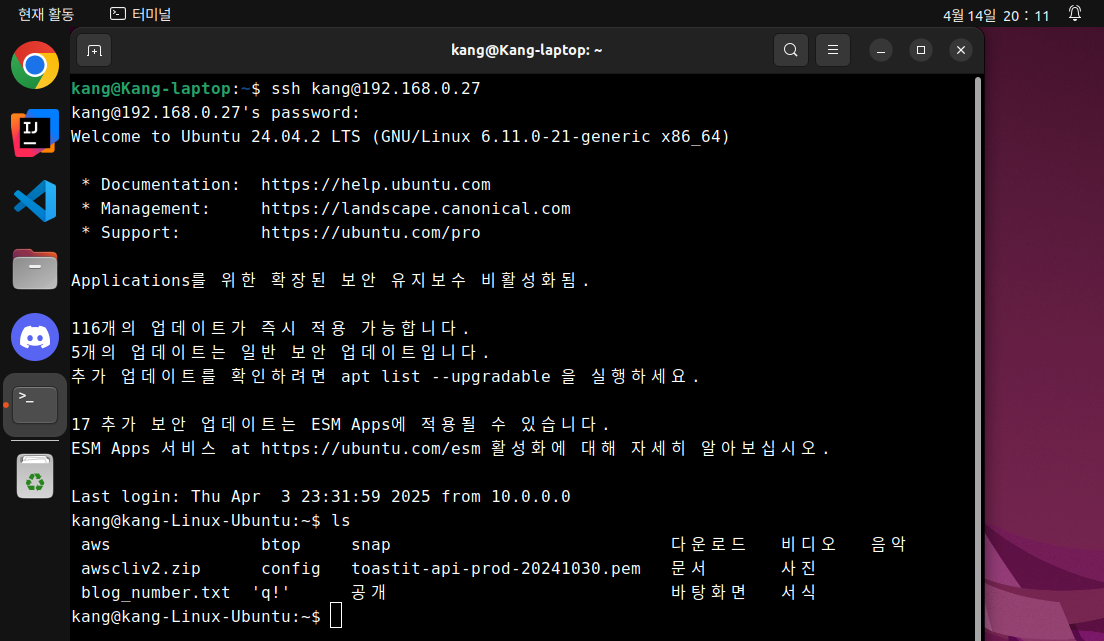Click the https://ubuntu.com/esm link

pos(371,449)
